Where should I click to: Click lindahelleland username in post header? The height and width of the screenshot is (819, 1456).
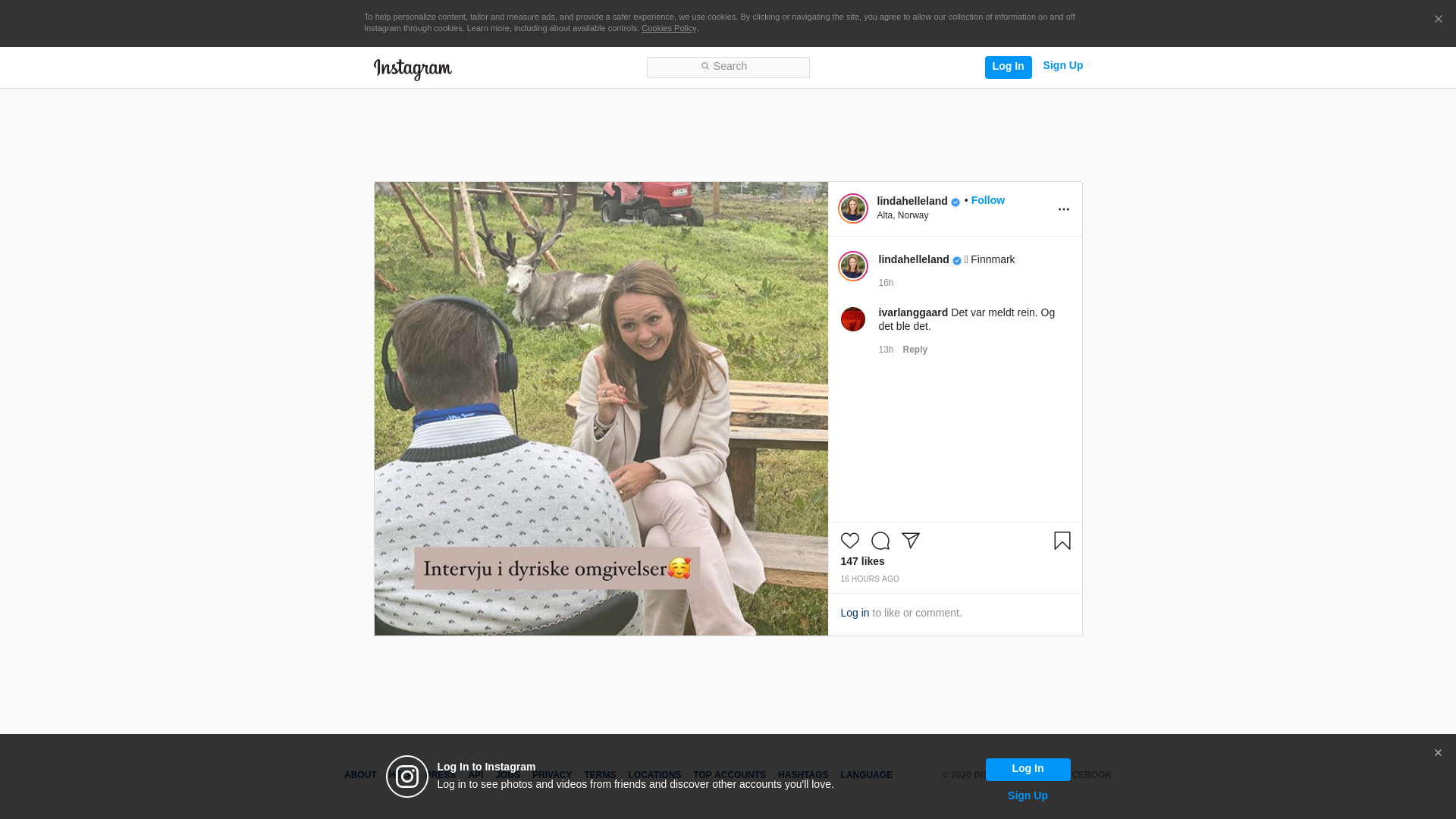912,201
